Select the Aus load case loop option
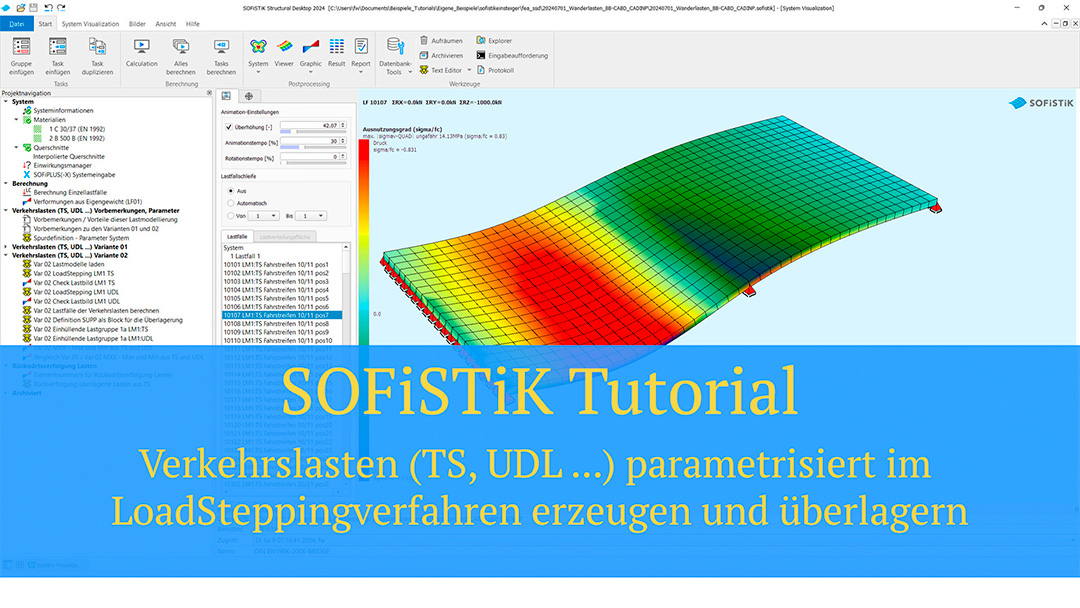The height and width of the screenshot is (608, 1080). click(231, 190)
